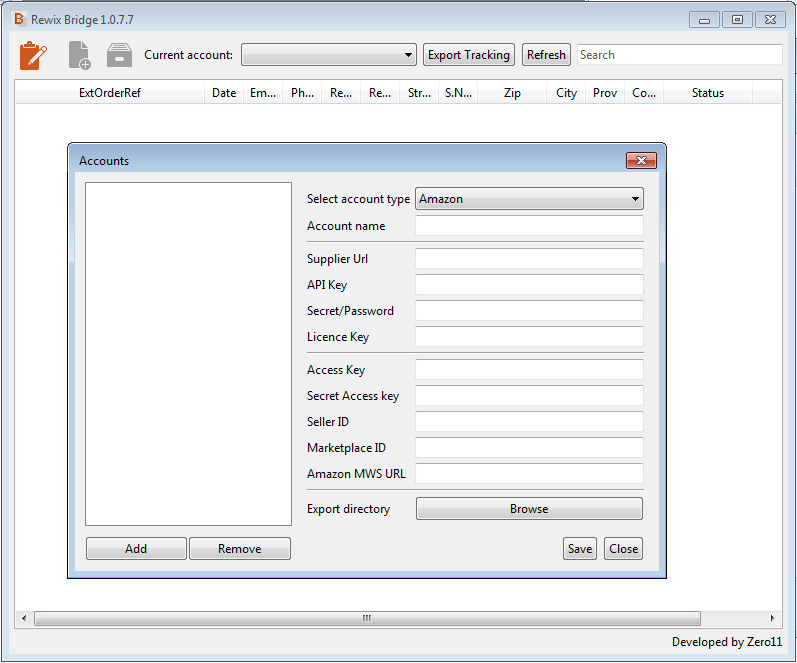The image size is (797, 663).
Task: Sort by ExtOrderRef column header
Action: [110, 93]
